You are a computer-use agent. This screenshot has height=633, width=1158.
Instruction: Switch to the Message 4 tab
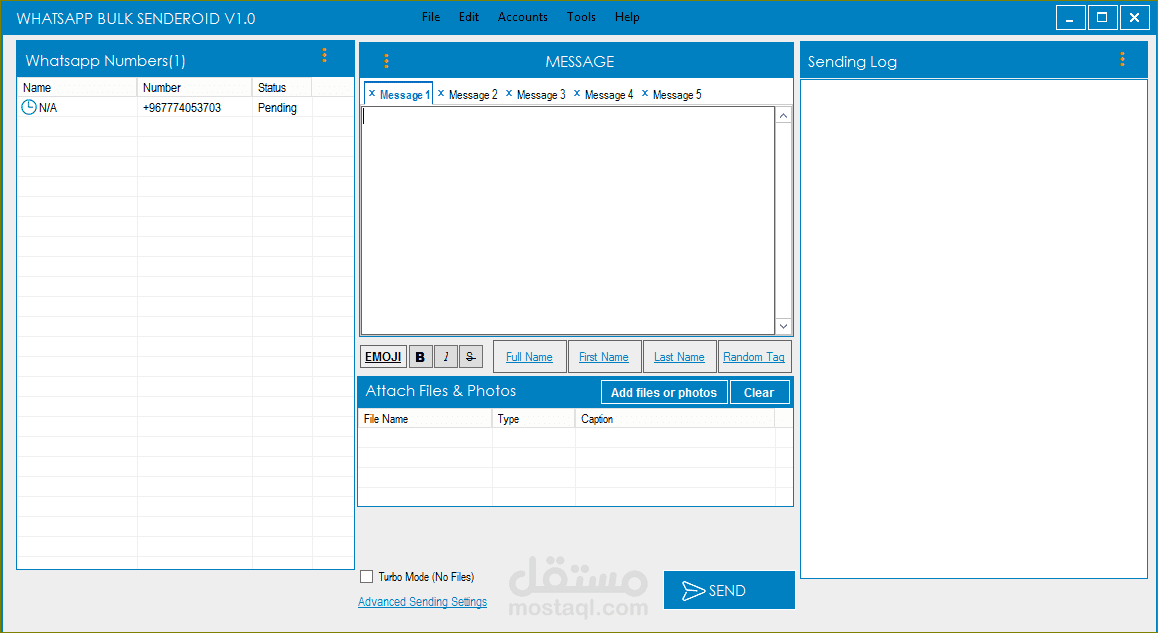coord(609,95)
